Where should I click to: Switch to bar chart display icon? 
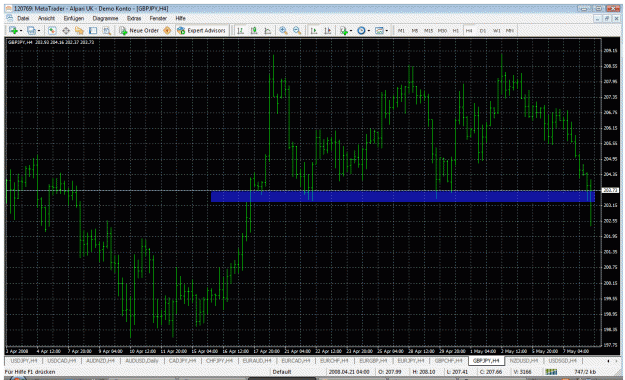[x=240, y=30]
